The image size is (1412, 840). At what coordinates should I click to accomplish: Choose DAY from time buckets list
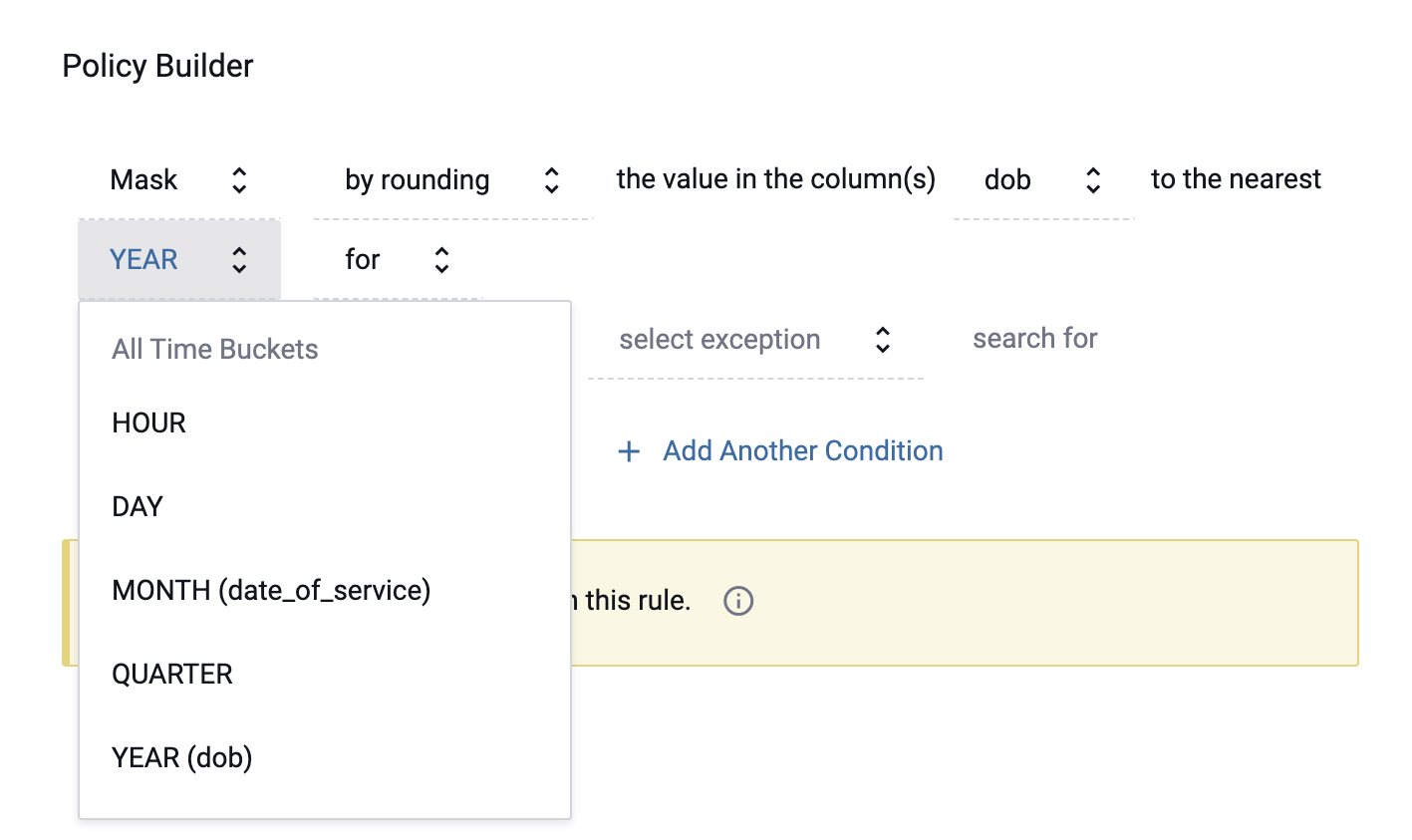point(325,506)
